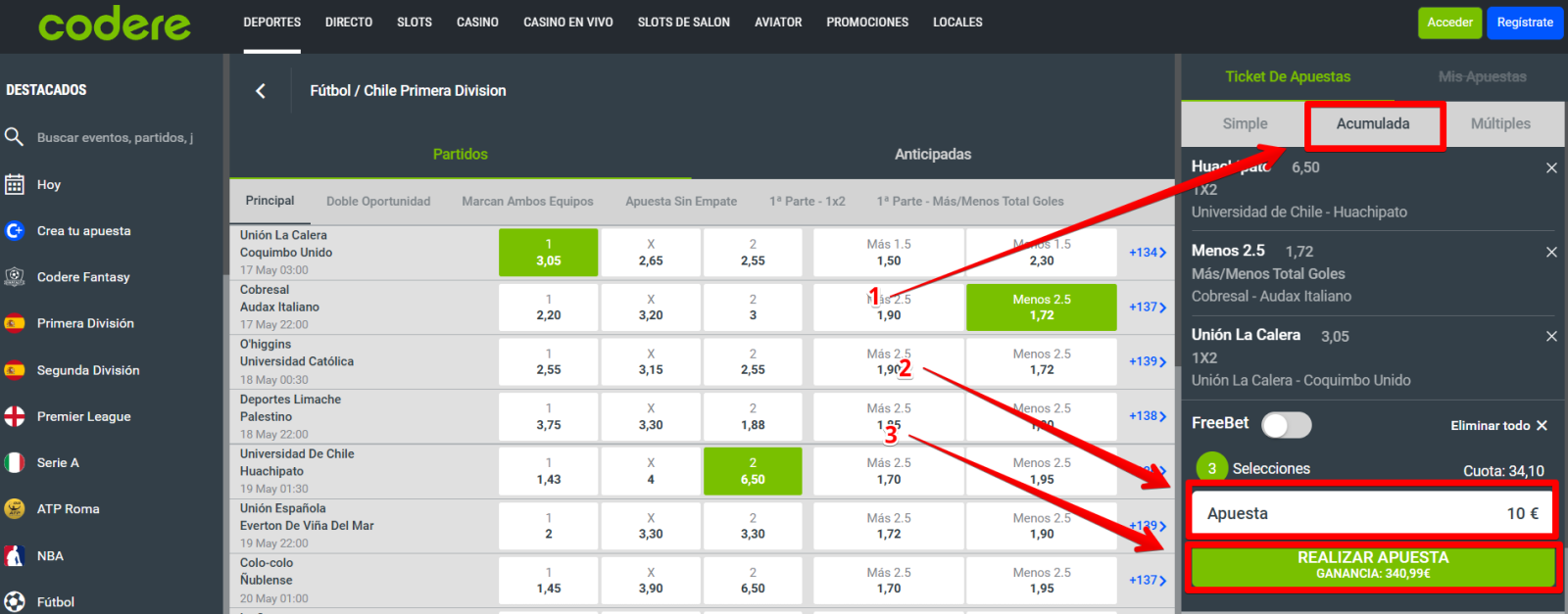The image size is (1568, 614).
Task: Clear the slip with Eliminar todo
Action: [1499, 425]
